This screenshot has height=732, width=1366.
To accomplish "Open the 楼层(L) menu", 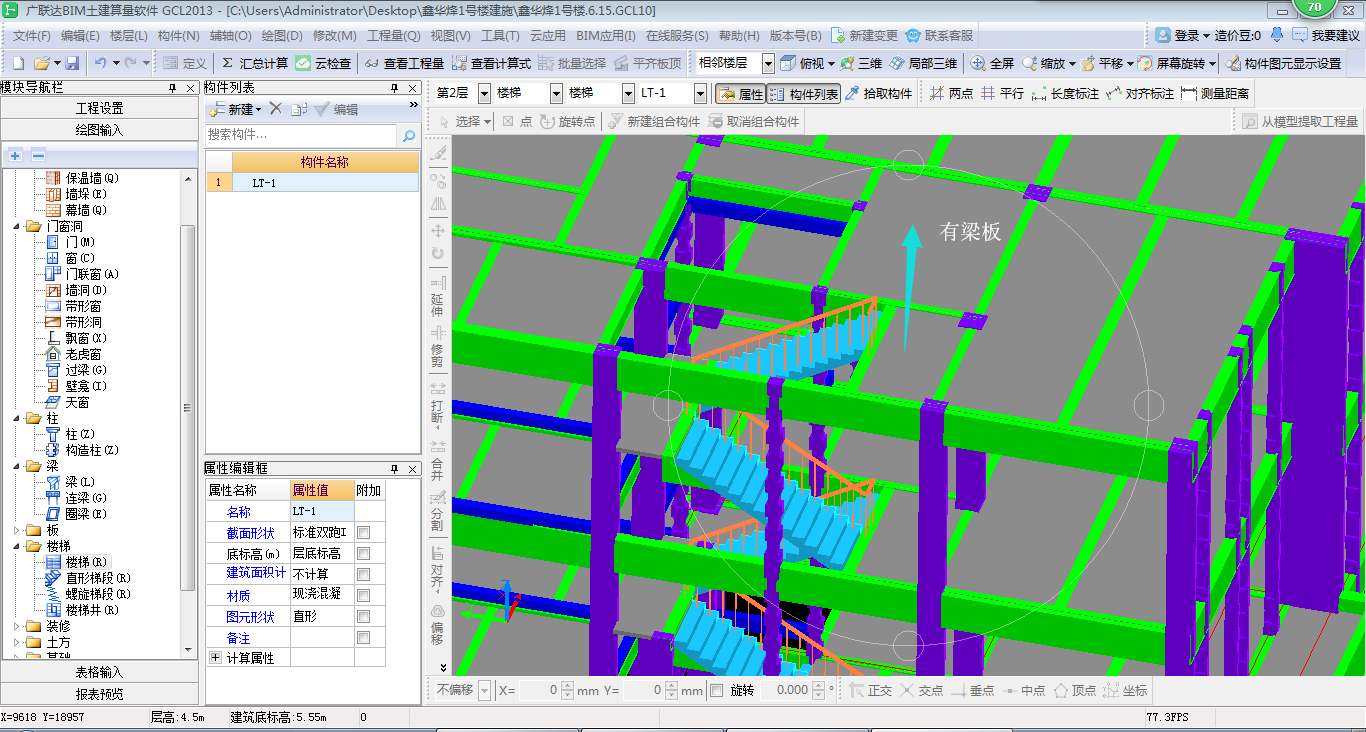I will tap(128, 35).
